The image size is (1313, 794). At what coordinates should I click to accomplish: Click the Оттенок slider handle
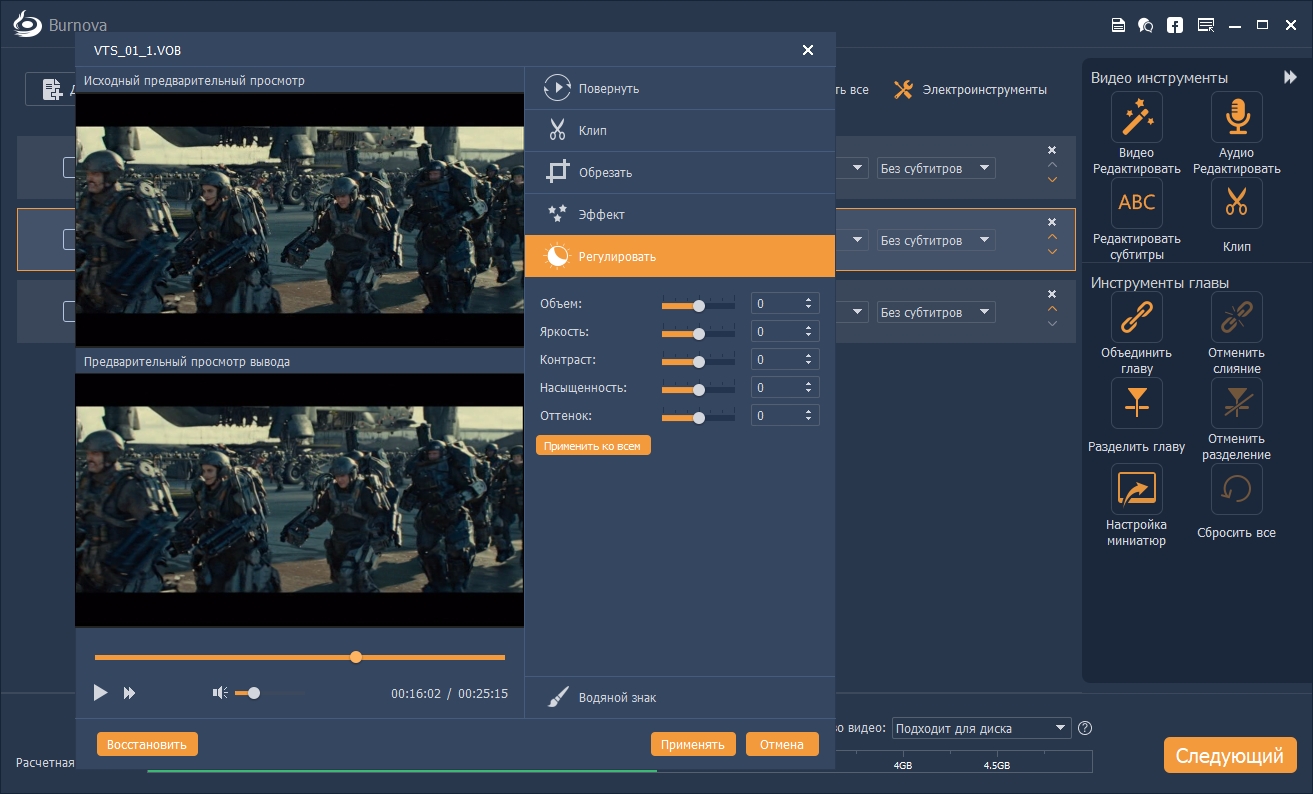tap(699, 418)
